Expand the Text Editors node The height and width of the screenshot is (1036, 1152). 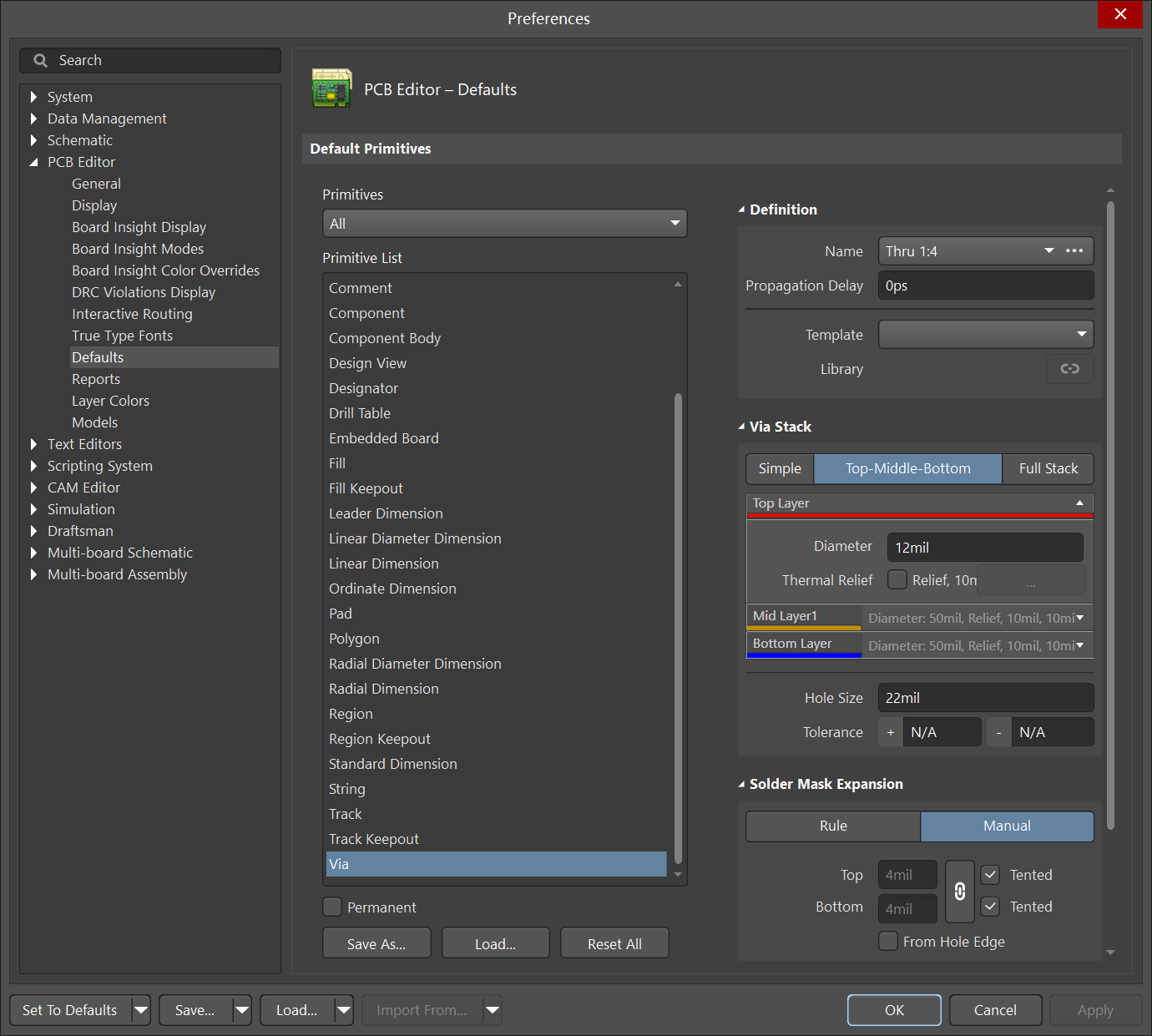33,444
